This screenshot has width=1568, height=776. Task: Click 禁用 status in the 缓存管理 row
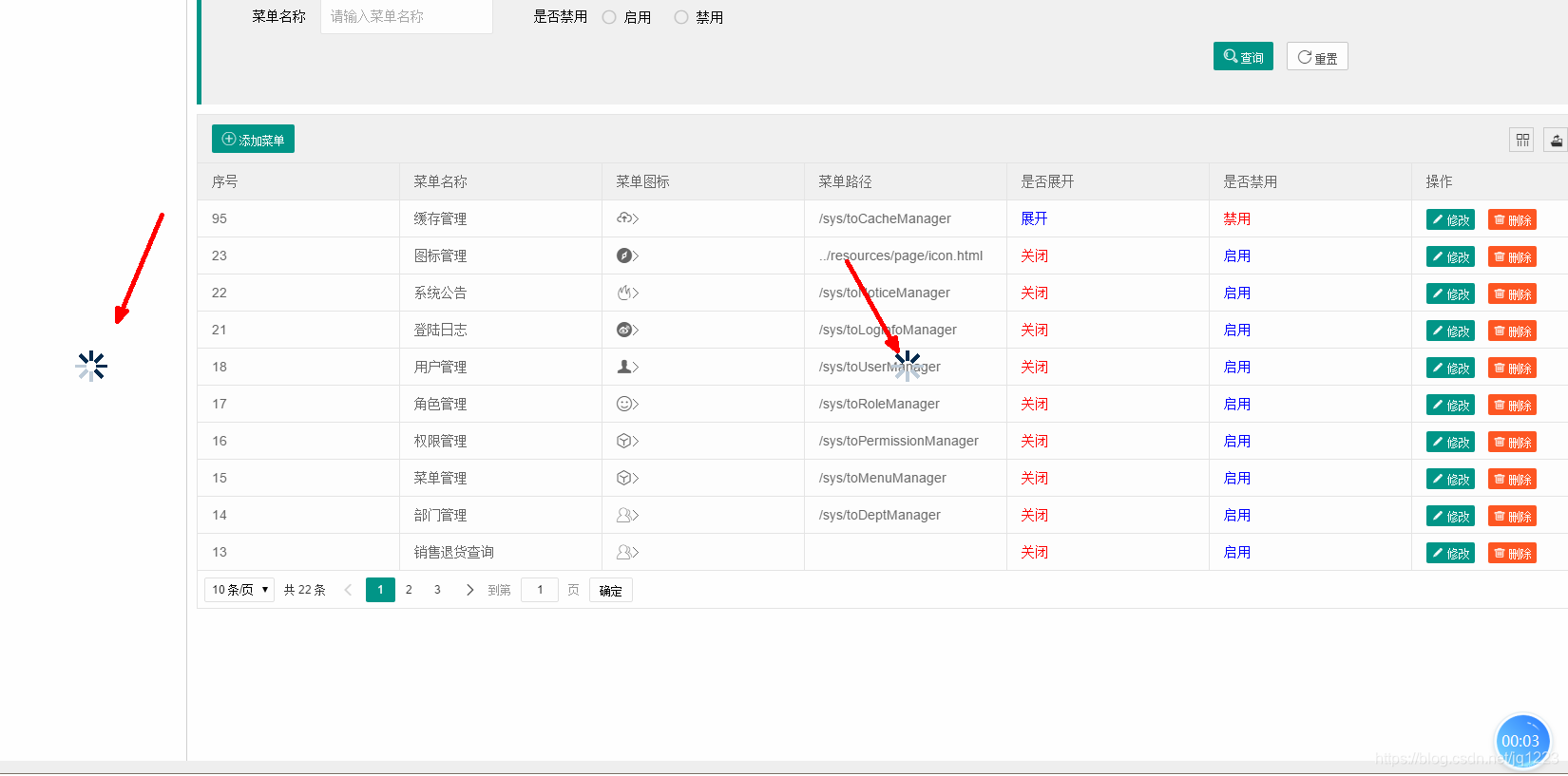tap(1236, 218)
